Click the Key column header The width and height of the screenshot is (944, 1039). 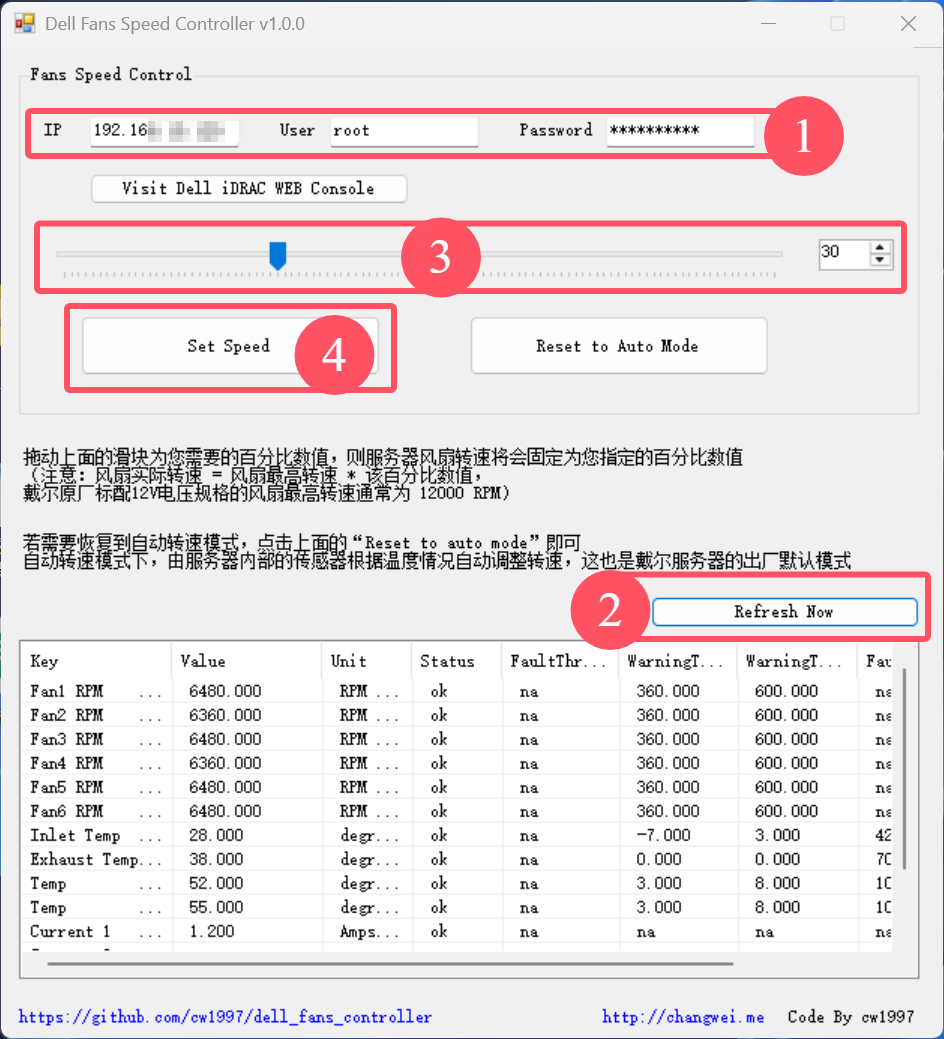[x=96, y=661]
